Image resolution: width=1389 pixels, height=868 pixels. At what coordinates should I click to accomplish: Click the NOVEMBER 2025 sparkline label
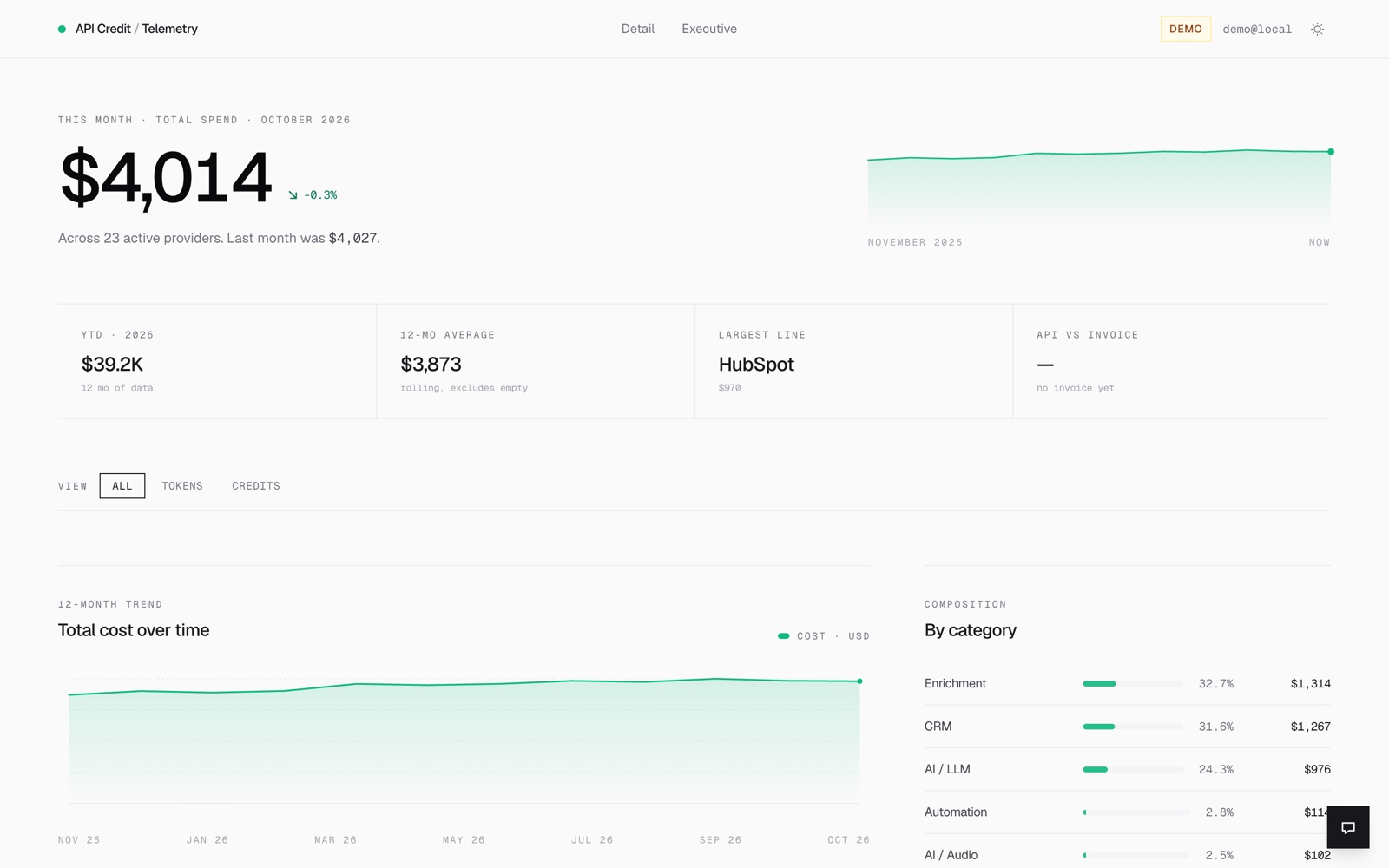click(915, 242)
